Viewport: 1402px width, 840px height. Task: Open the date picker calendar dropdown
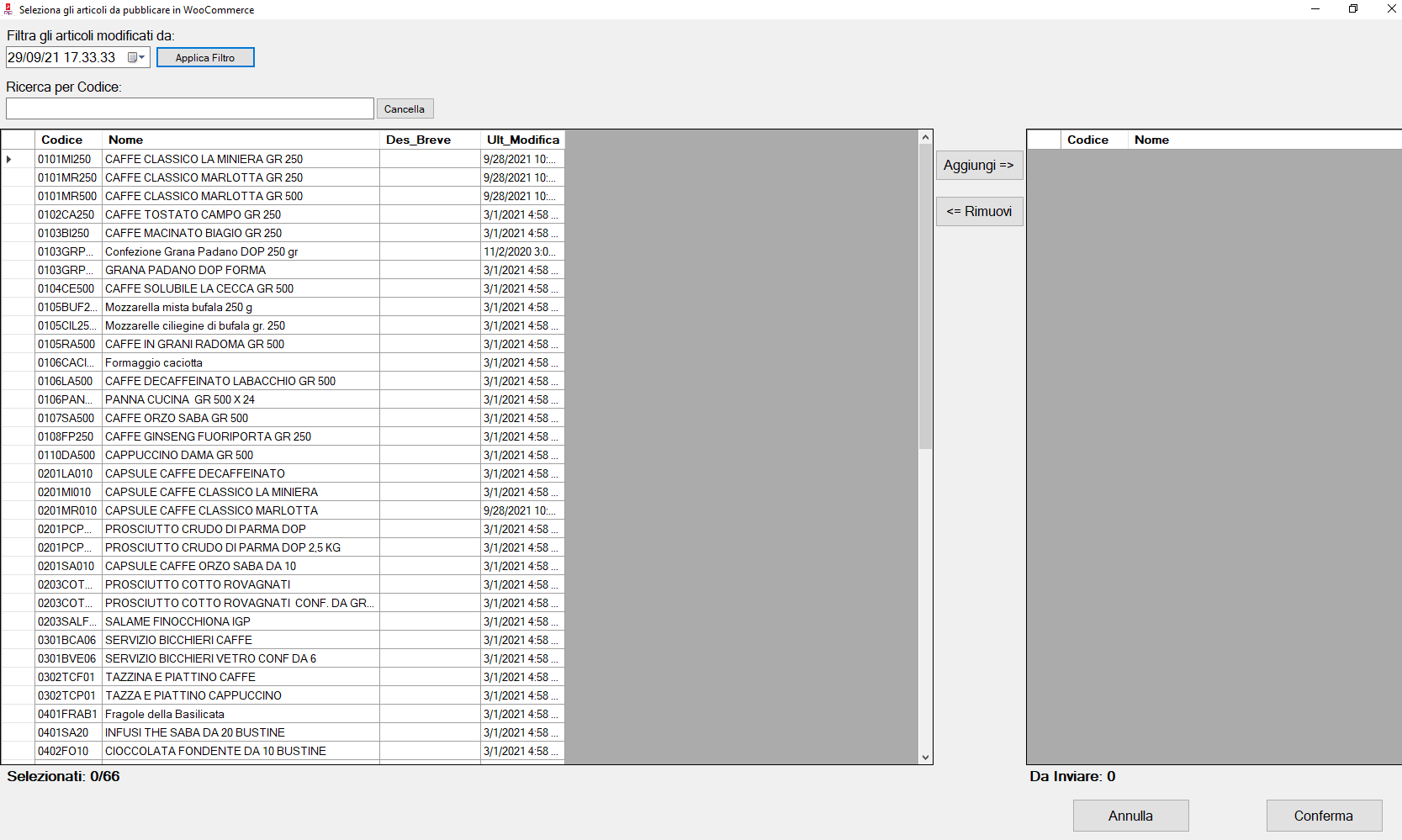click(x=136, y=58)
